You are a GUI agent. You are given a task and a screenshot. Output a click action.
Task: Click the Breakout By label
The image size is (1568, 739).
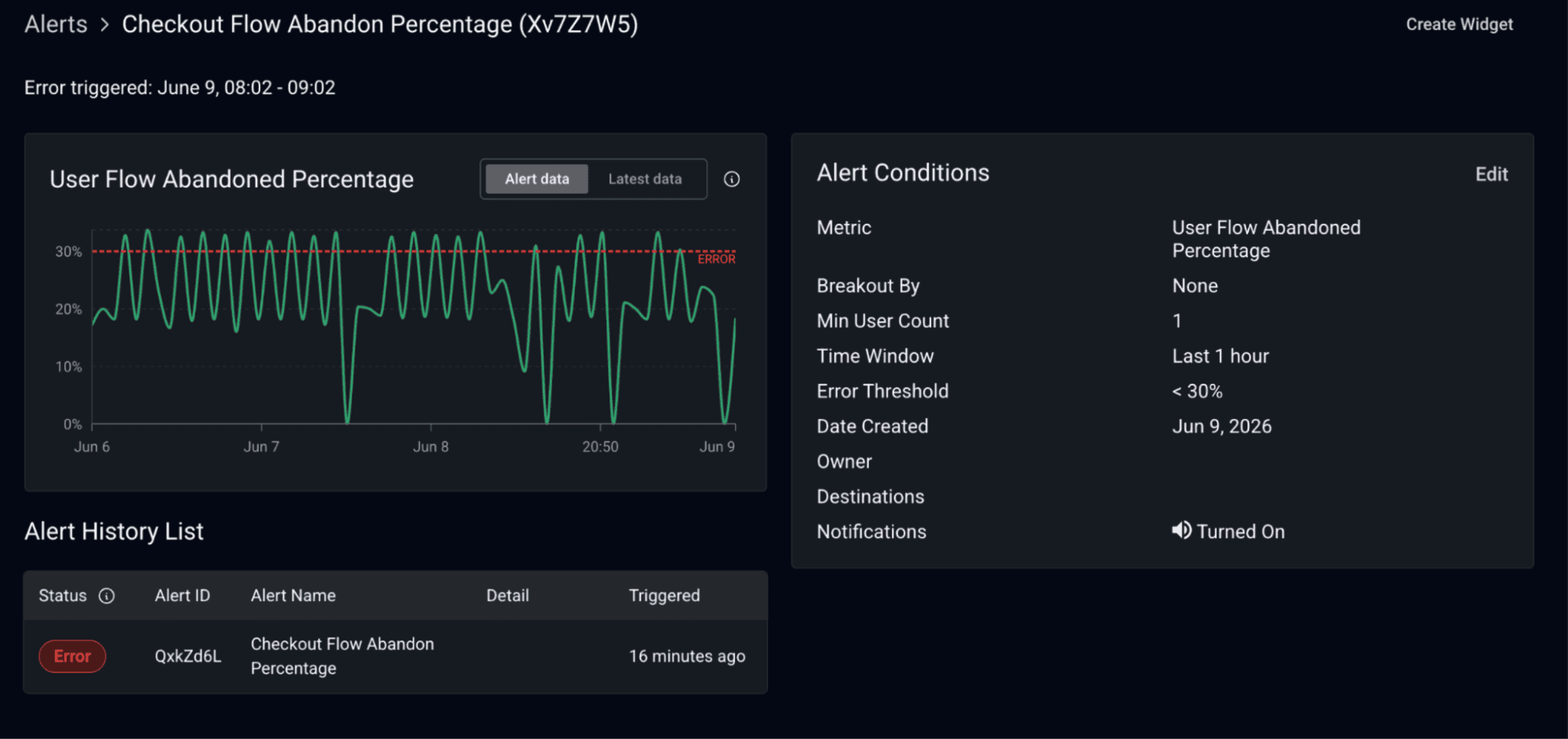coord(868,286)
